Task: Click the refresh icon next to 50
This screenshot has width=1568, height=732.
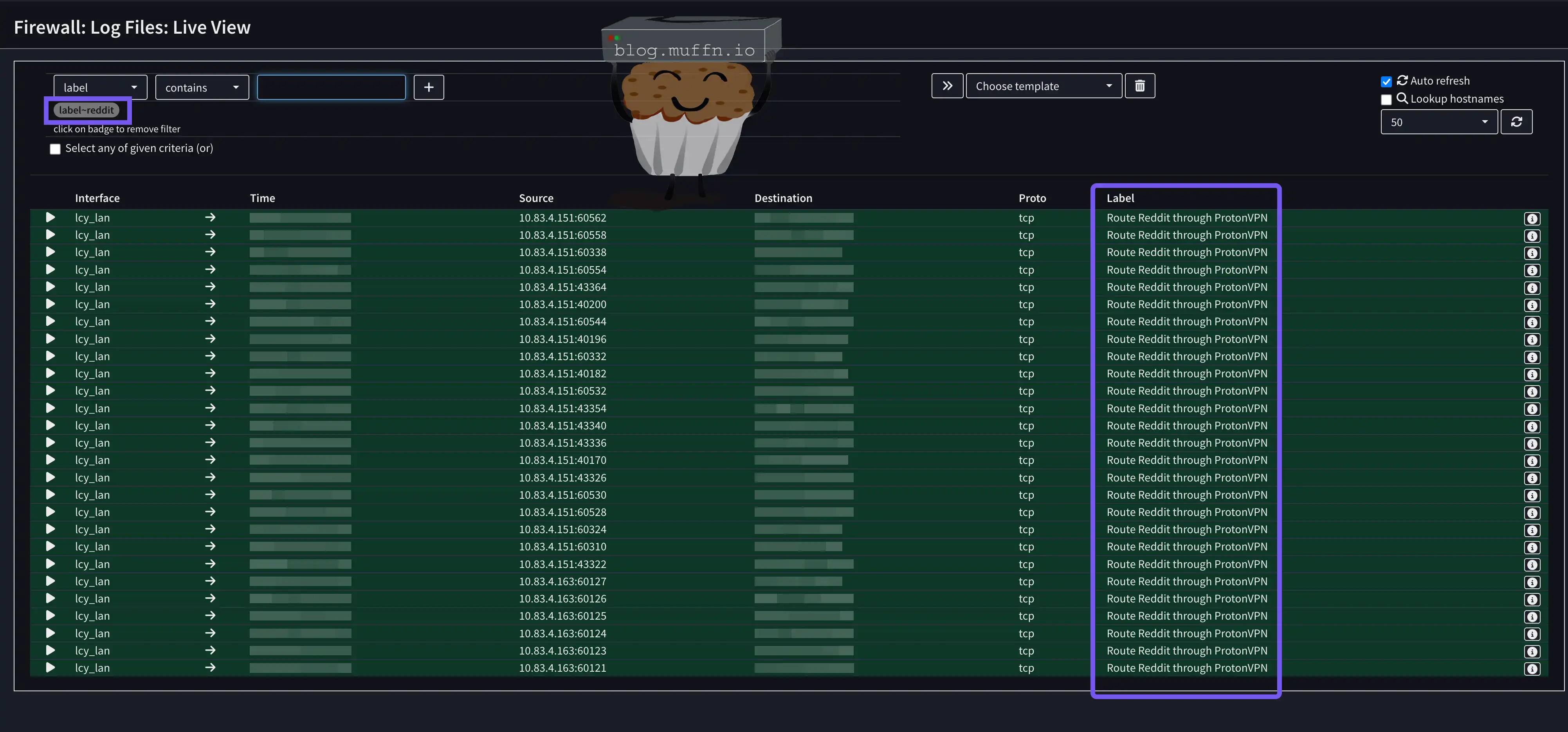Action: pyautogui.click(x=1516, y=122)
